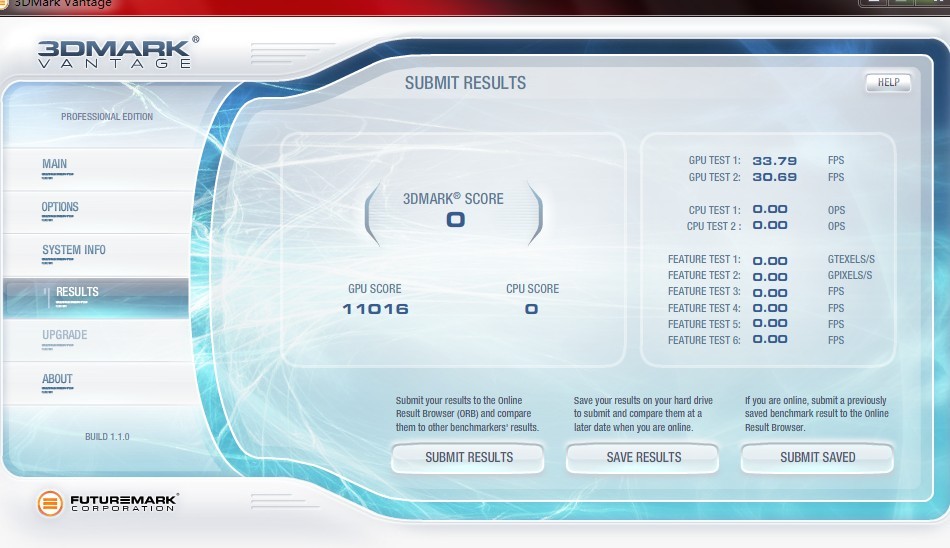Screen dimensions: 950x548
Task: Click the FEATURE TEST 5 label
Action: [x=704, y=324]
